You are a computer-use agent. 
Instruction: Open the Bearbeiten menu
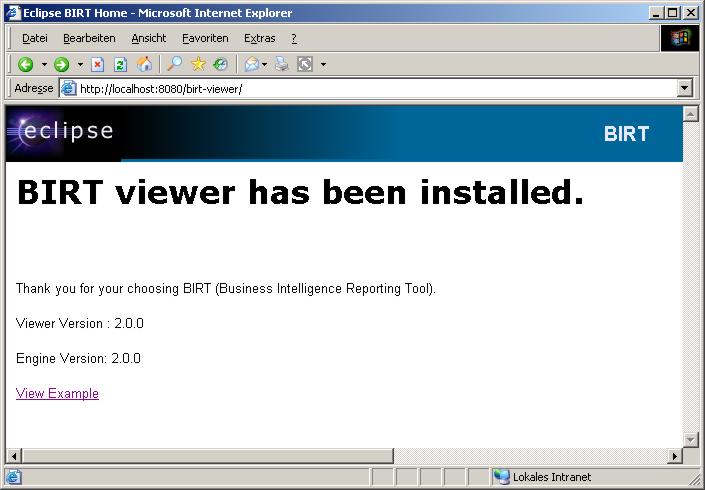(x=89, y=39)
